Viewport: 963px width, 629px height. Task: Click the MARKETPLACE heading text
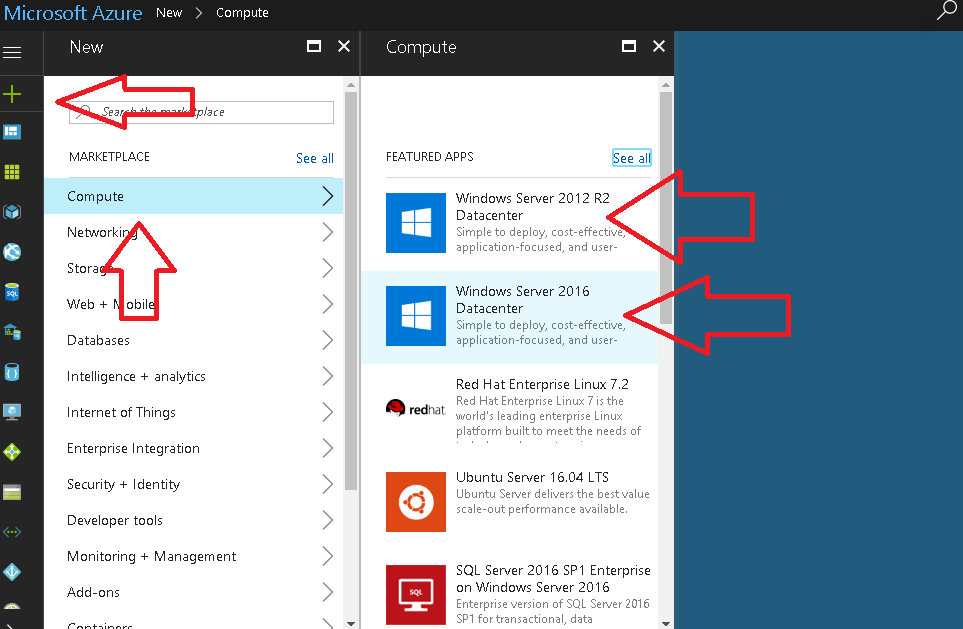click(109, 157)
